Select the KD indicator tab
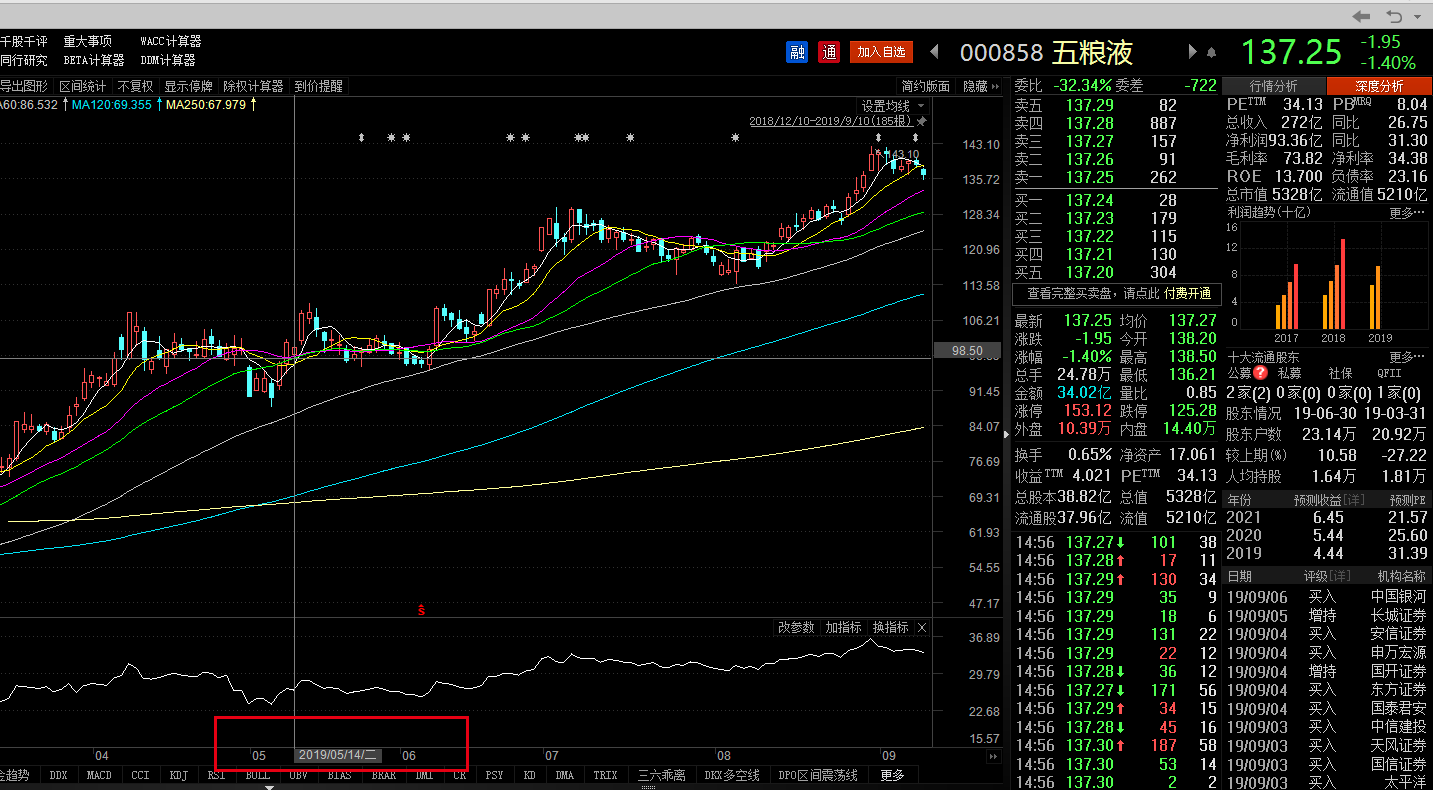Viewport: 1433px width, 790px height. pos(530,775)
